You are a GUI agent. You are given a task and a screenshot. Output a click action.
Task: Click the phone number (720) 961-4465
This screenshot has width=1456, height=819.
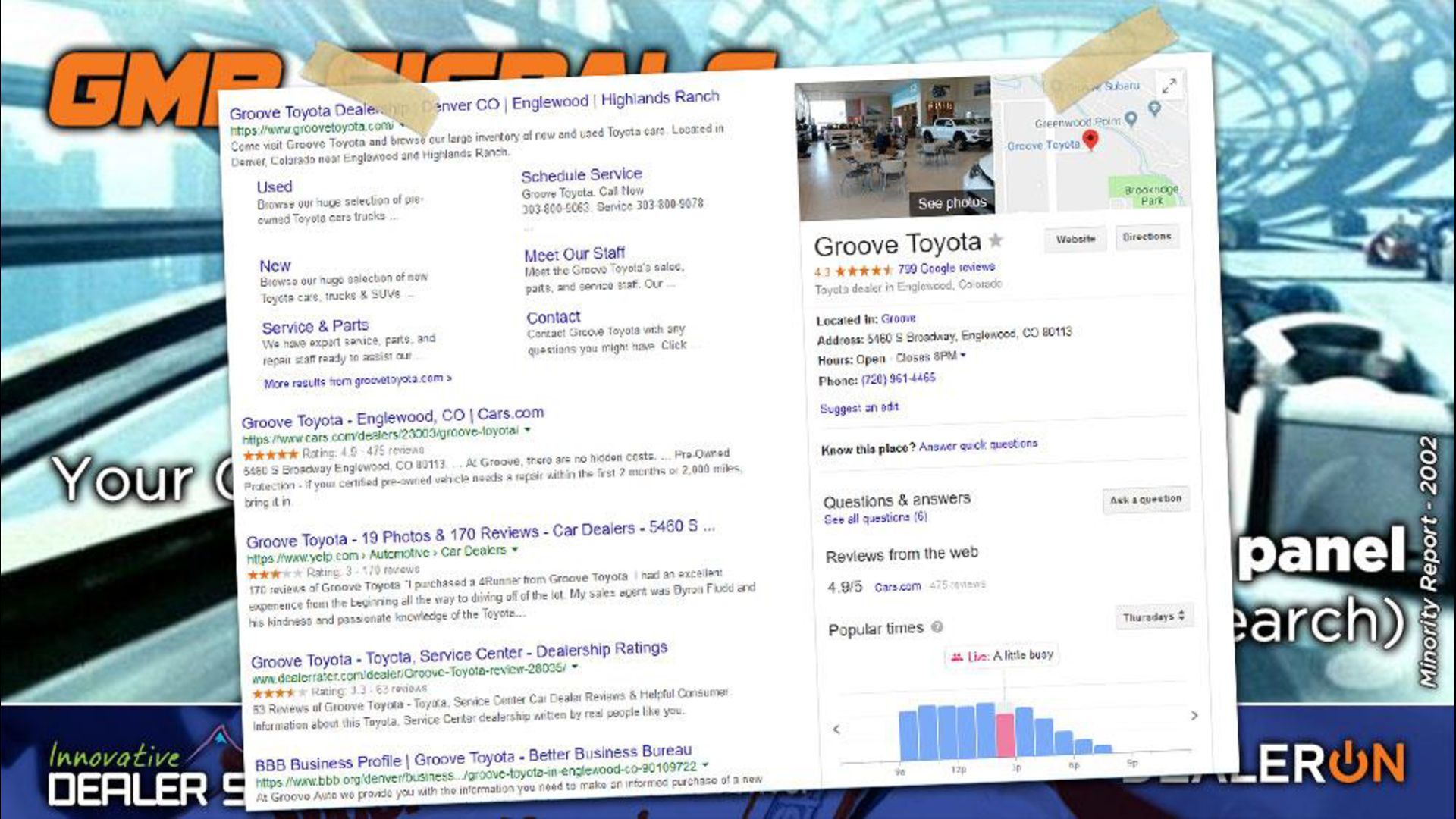click(899, 378)
